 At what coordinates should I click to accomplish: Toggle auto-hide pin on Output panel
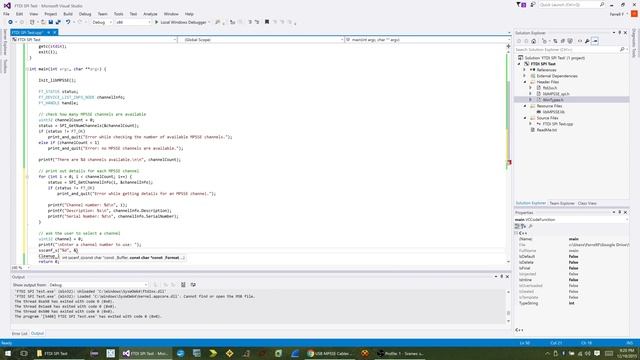502,277
